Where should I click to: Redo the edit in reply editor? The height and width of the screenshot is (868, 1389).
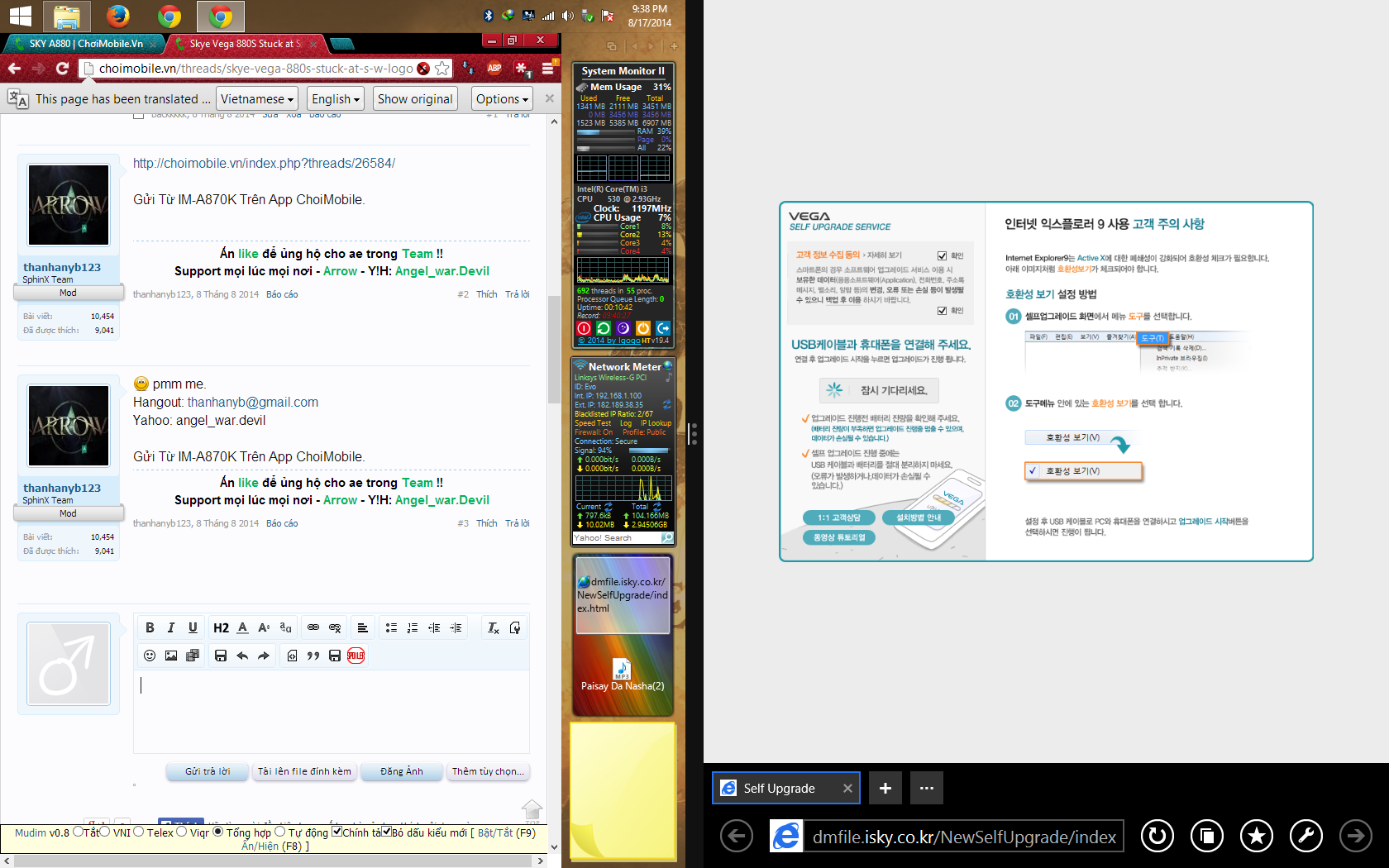click(x=264, y=656)
